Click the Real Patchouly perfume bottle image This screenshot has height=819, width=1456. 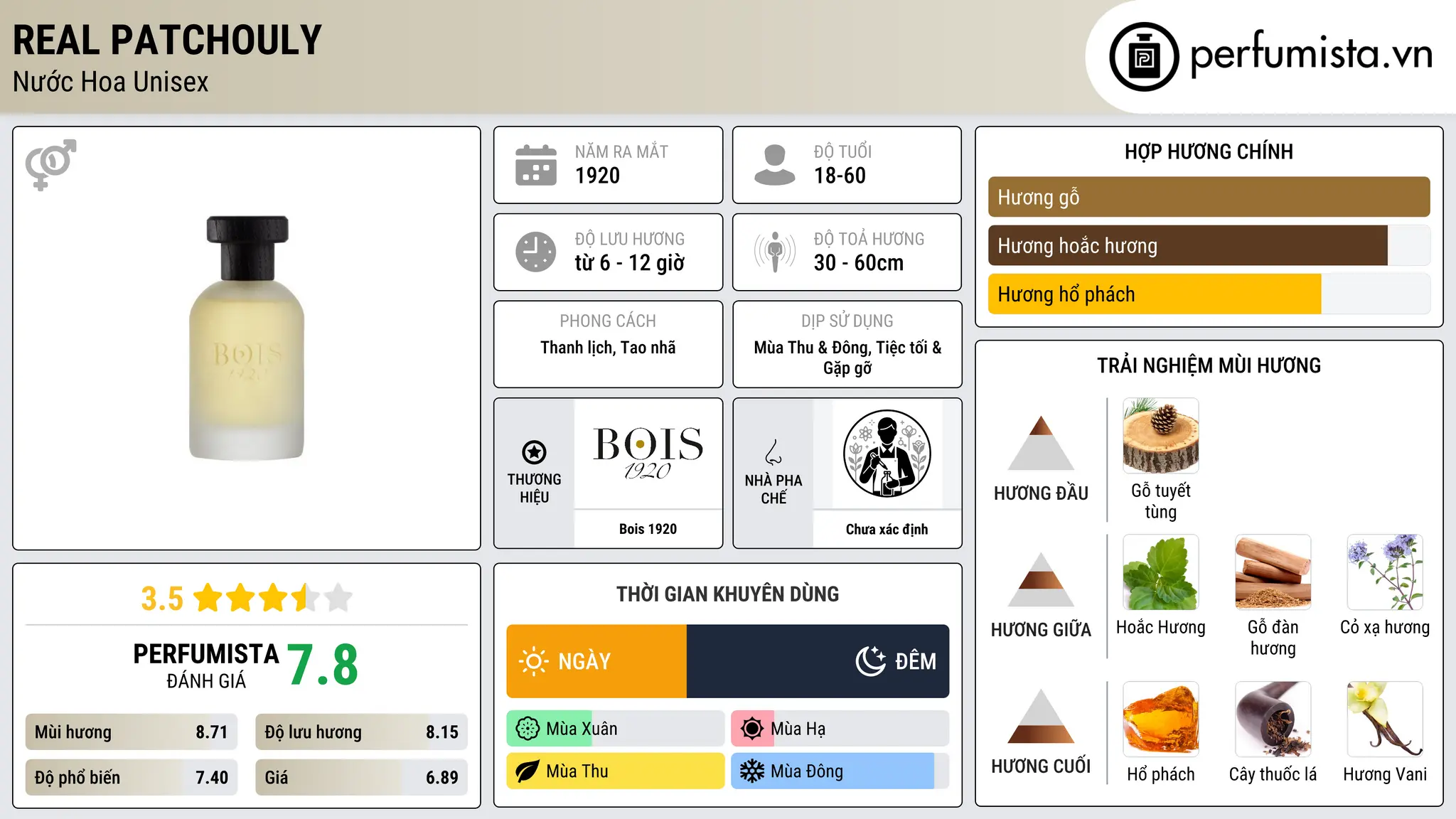point(247,338)
